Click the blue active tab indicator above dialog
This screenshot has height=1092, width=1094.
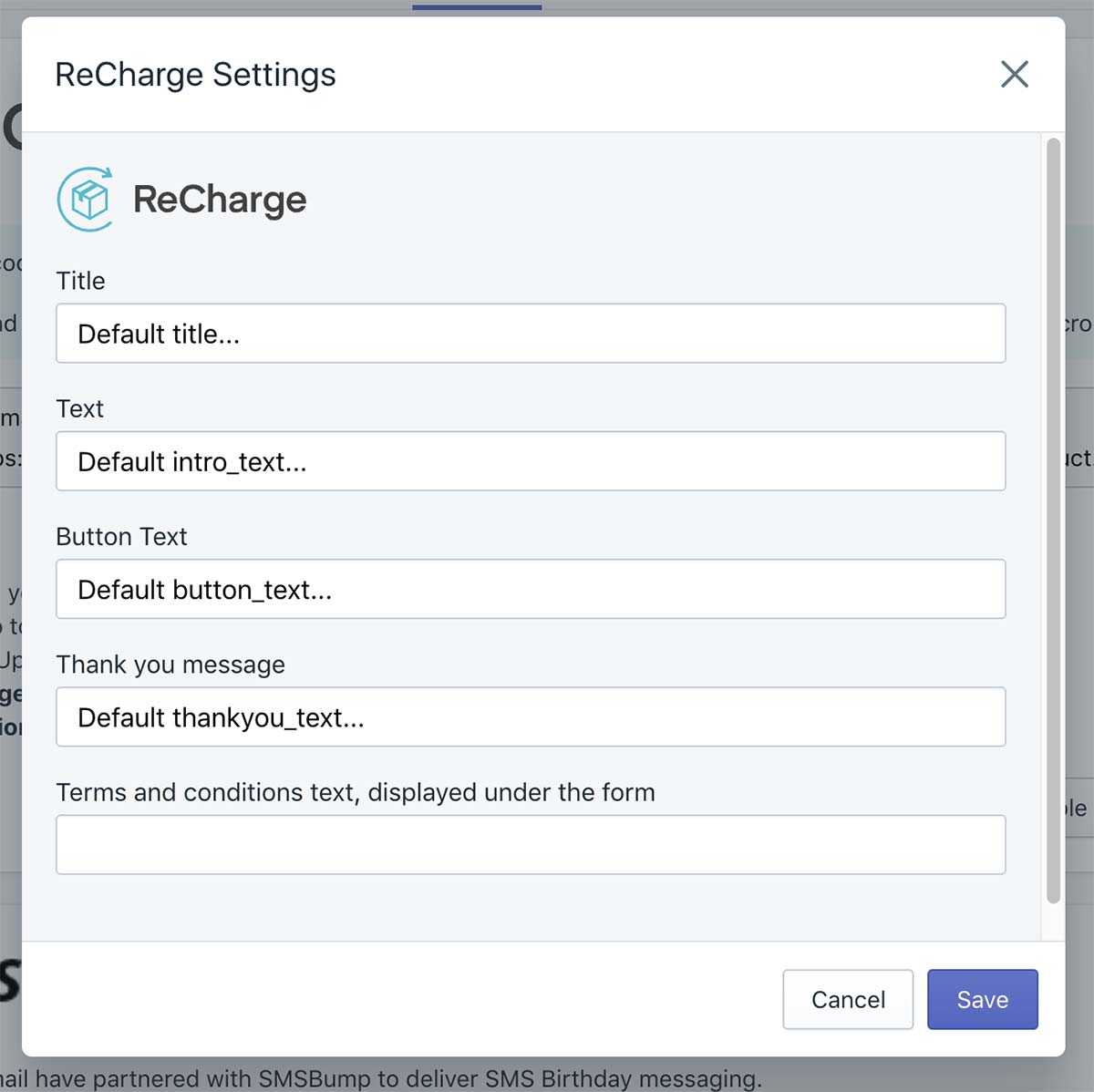coord(477,6)
